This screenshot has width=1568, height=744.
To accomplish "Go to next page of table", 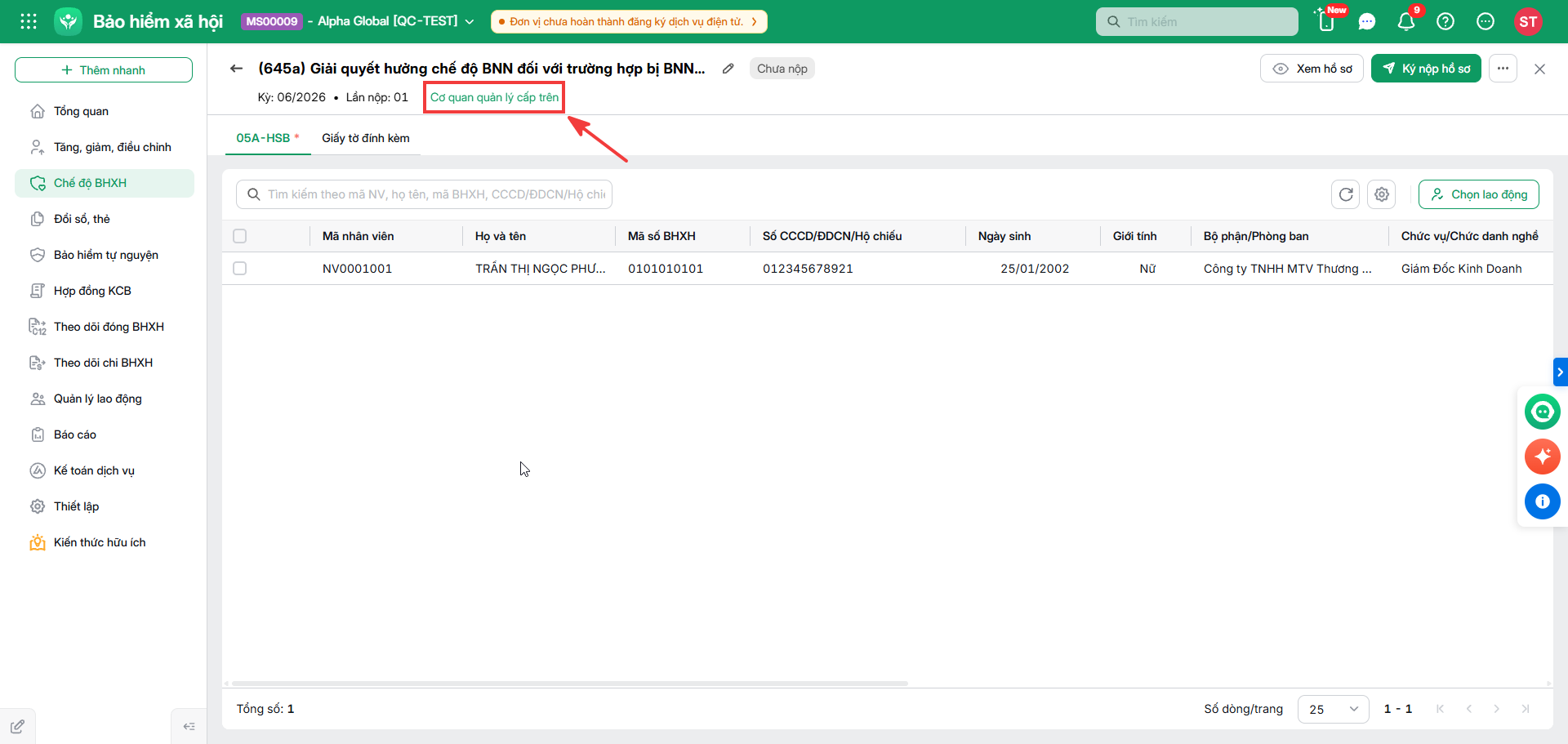I will [x=1496, y=709].
